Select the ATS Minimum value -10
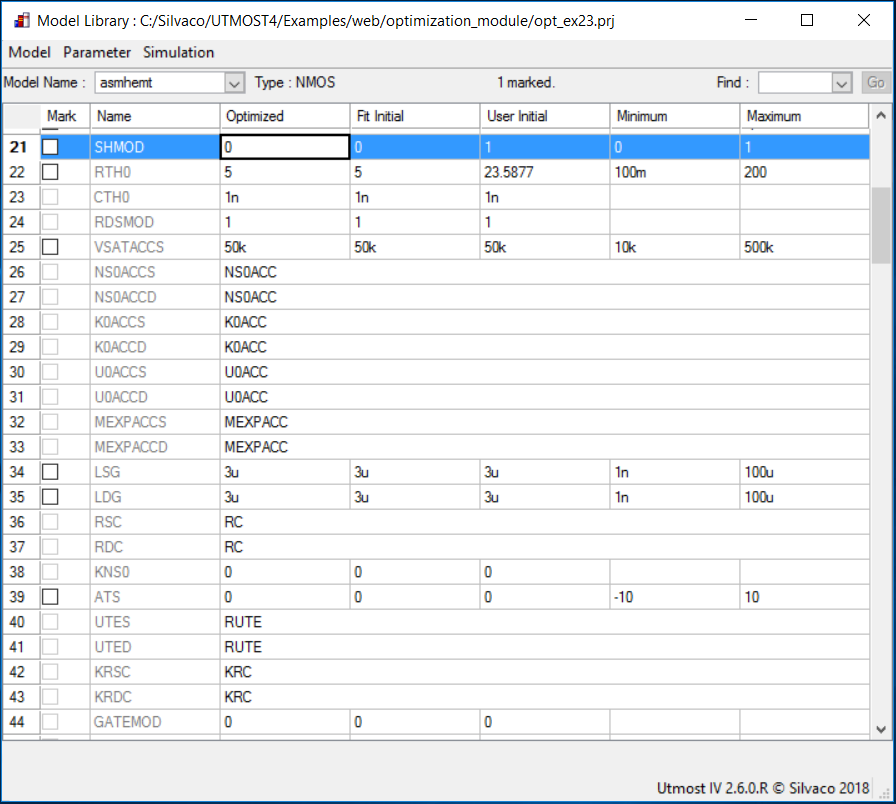 675,597
